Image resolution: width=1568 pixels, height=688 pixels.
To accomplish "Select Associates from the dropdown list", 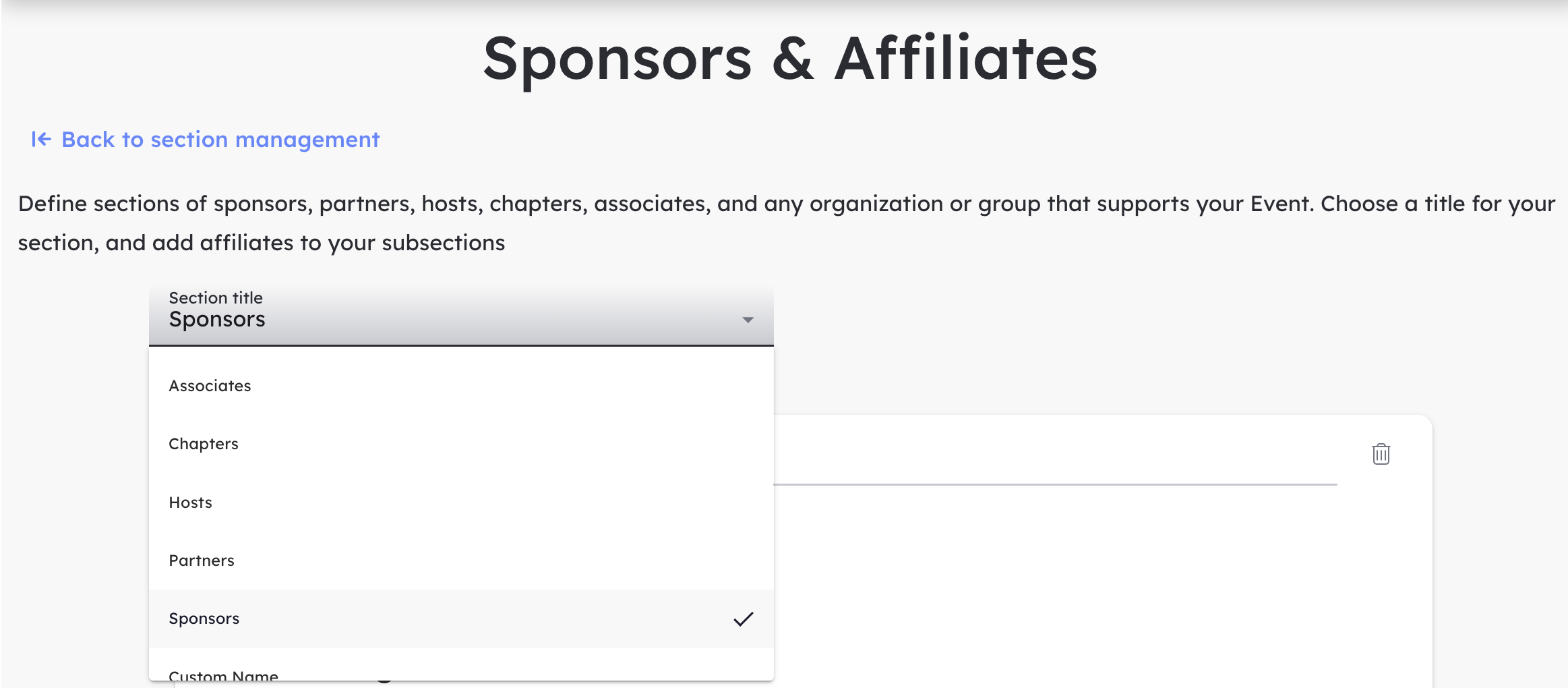I will (210, 386).
